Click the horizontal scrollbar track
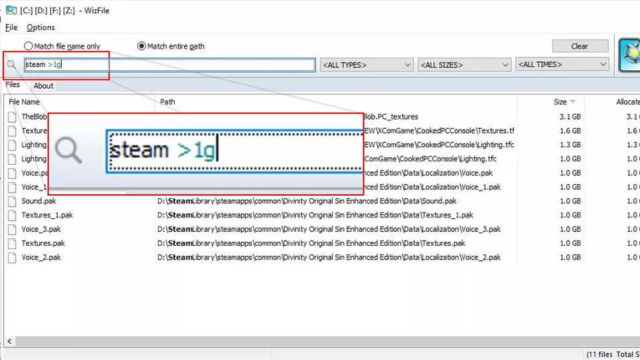This screenshot has width=640, height=360. click(327, 341)
